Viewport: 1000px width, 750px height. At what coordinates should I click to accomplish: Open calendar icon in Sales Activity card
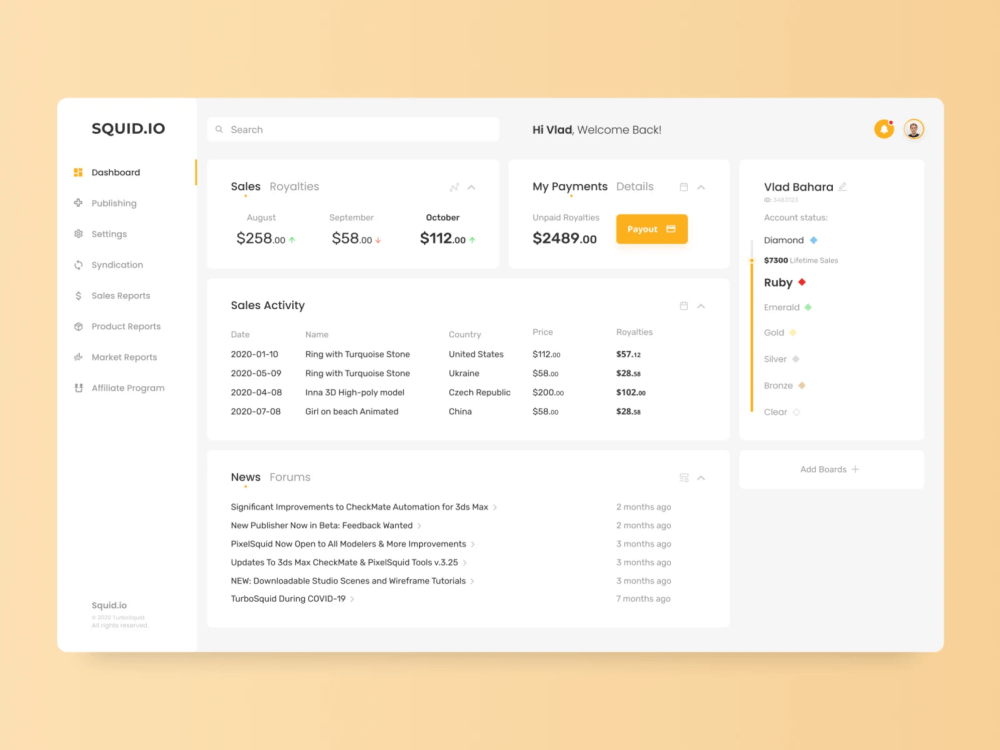click(684, 306)
